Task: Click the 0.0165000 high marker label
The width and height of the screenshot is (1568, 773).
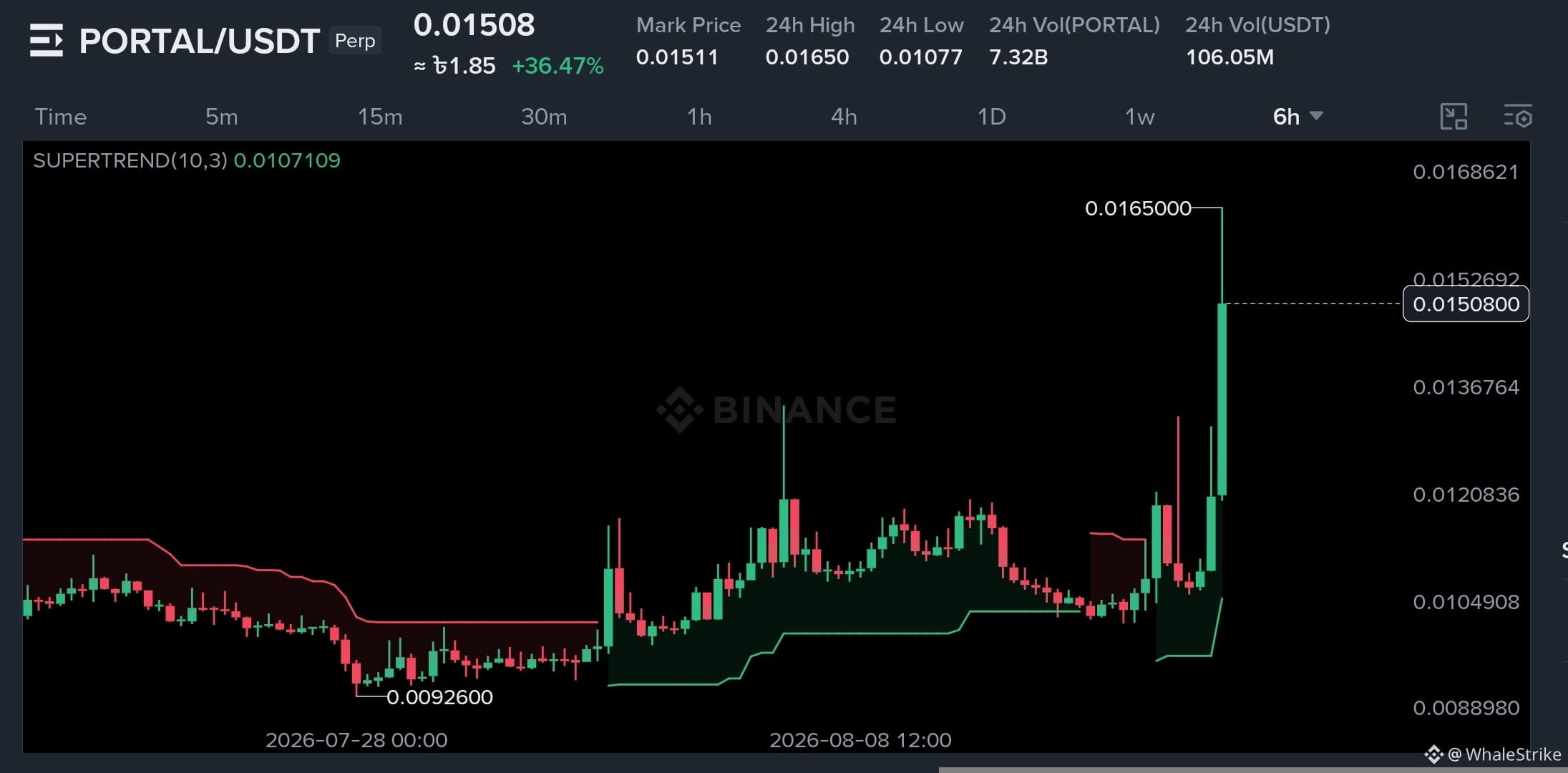Action: coord(1138,208)
